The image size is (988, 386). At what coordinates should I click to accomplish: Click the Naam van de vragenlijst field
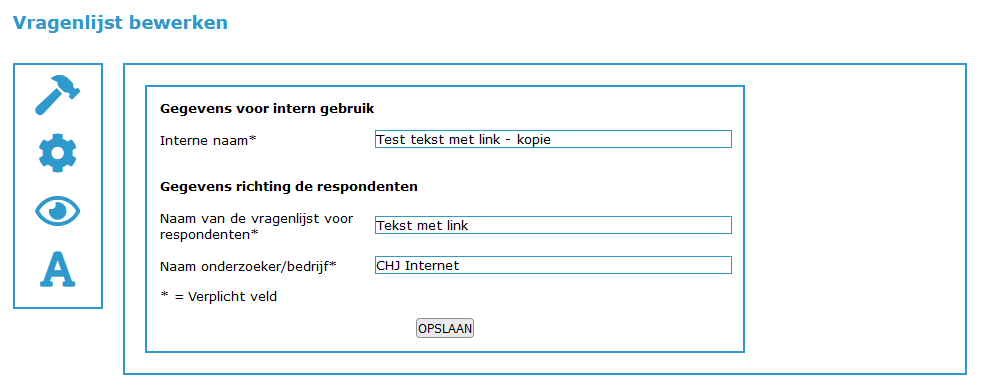pos(553,225)
